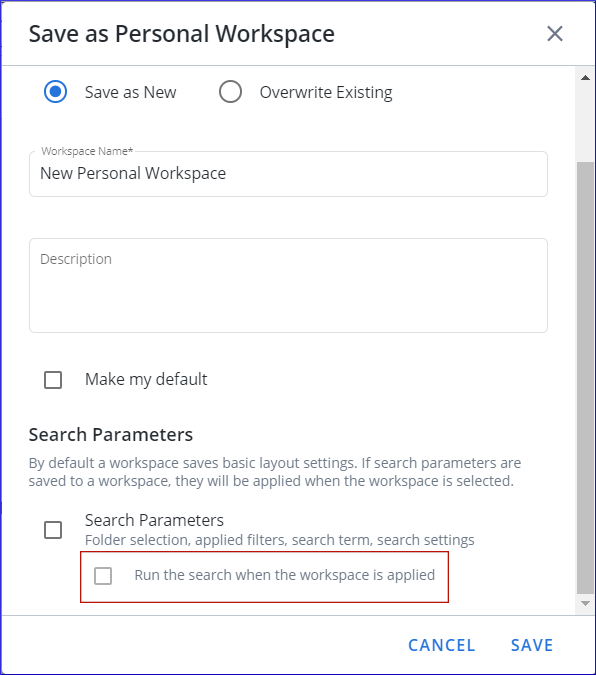
Task: Click the "Run the search when the workspace is applied" text
Action: [285, 575]
